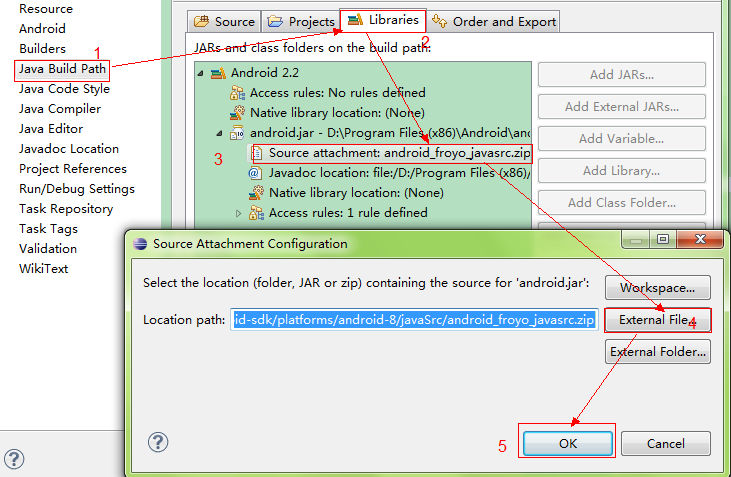Select the Javadoc location entry
This screenshot has height=477, width=731.
point(400,173)
